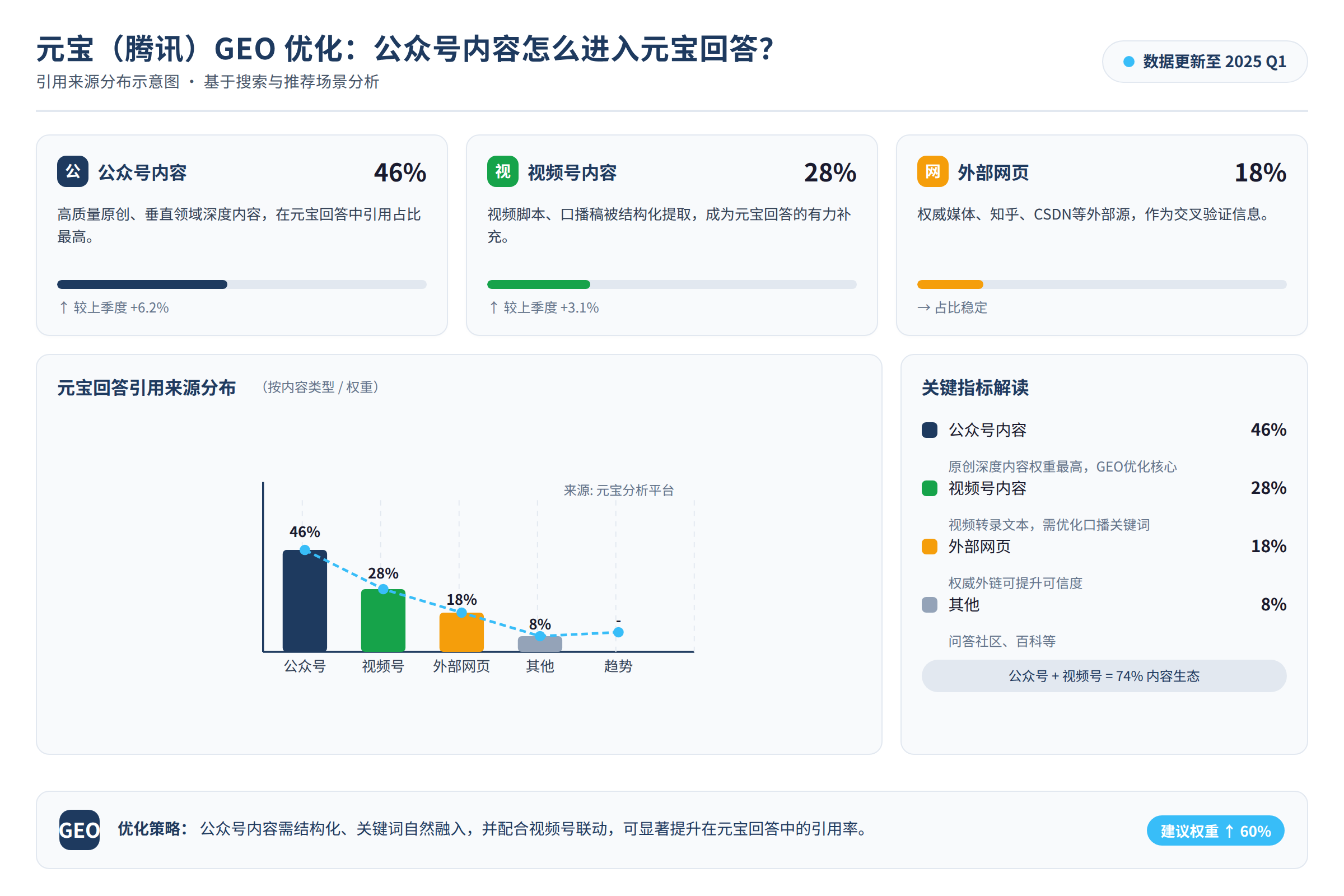The width and height of the screenshot is (1344, 896).
Task: Click the blue dot in 数据更新至 badge
Action: [1129, 62]
